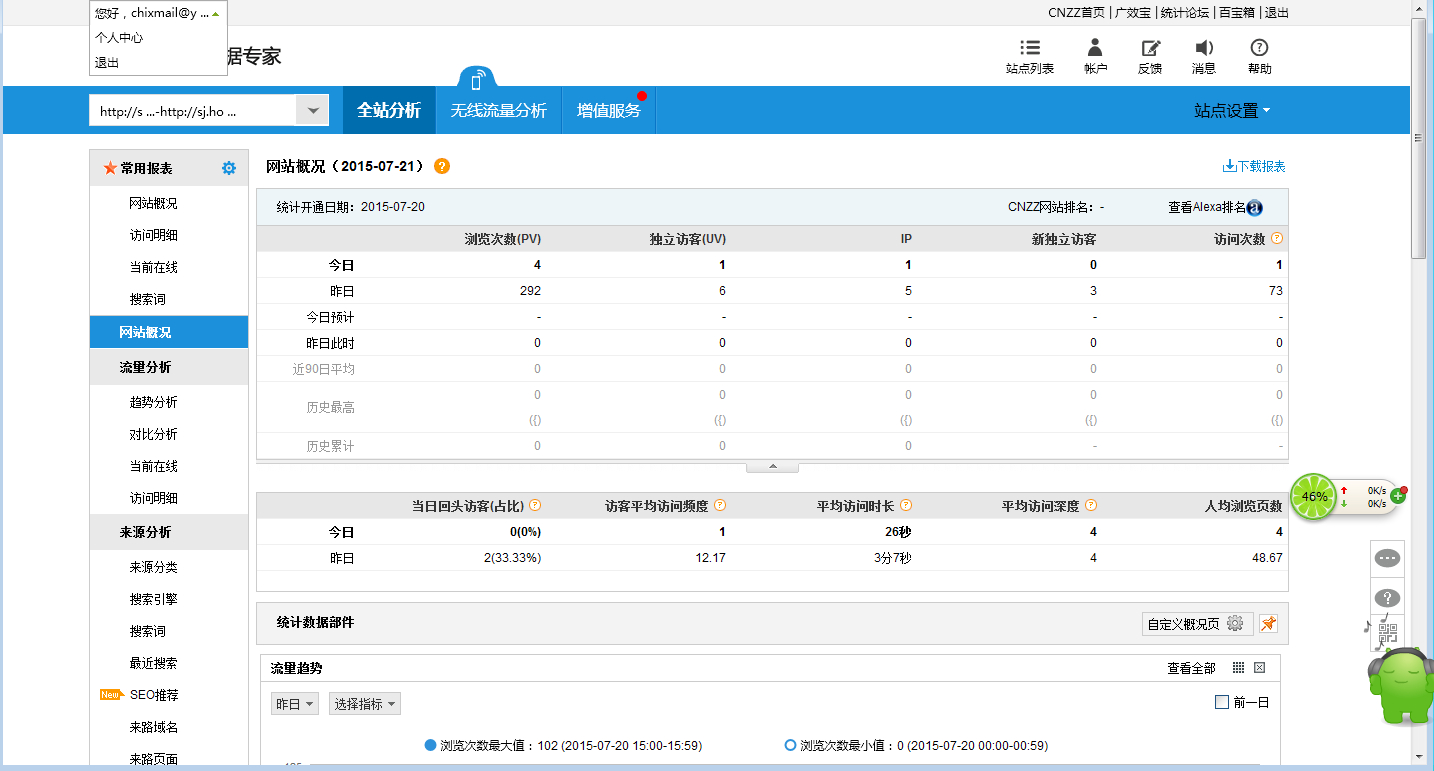Open the site URL selector dropdown arrow
This screenshot has height=771, width=1434.
coord(313,111)
